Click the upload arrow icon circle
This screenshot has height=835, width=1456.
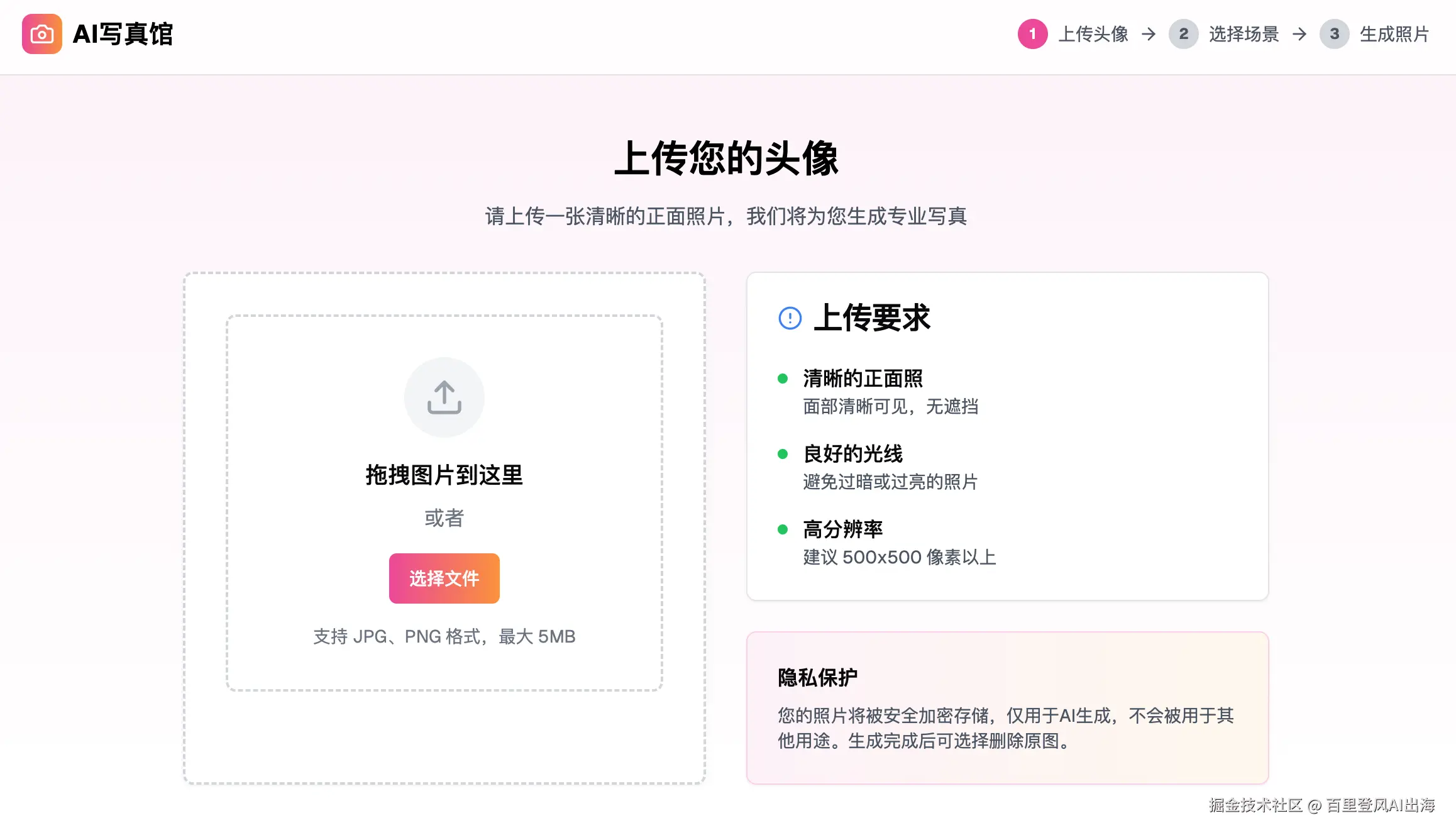[x=444, y=397]
